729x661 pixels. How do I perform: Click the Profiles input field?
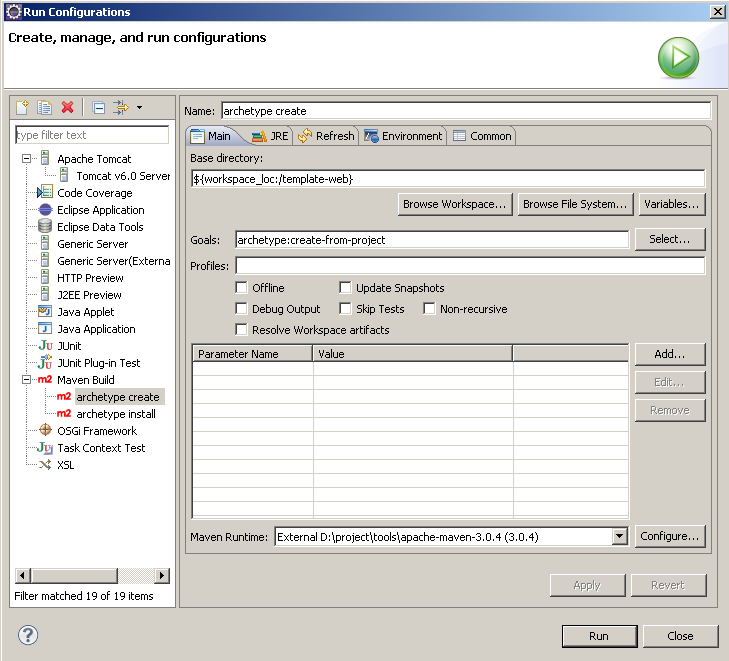point(470,265)
